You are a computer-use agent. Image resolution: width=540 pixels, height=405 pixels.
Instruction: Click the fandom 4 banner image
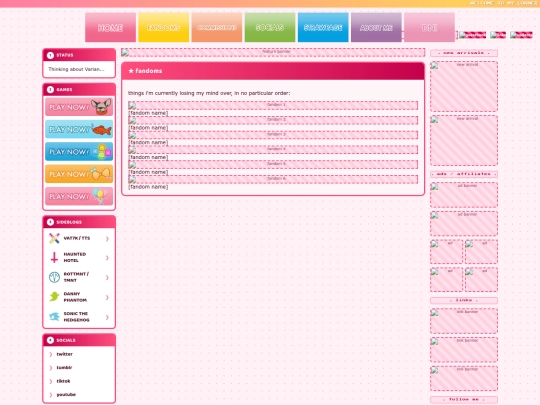[x=273, y=150]
